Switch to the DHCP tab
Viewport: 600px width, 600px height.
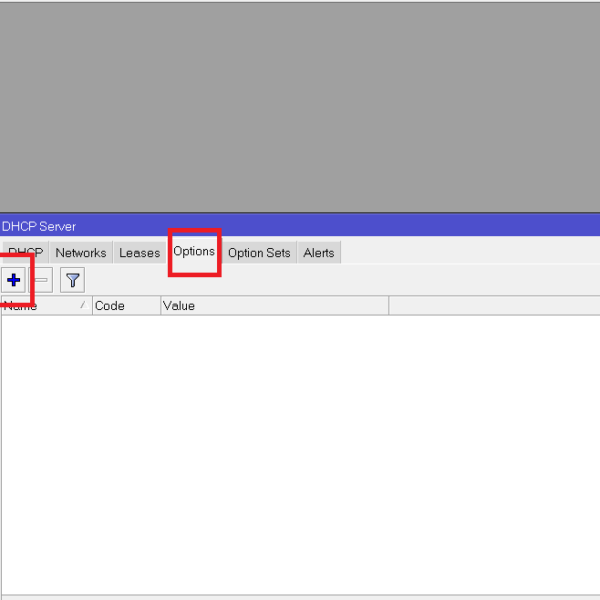point(25,253)
